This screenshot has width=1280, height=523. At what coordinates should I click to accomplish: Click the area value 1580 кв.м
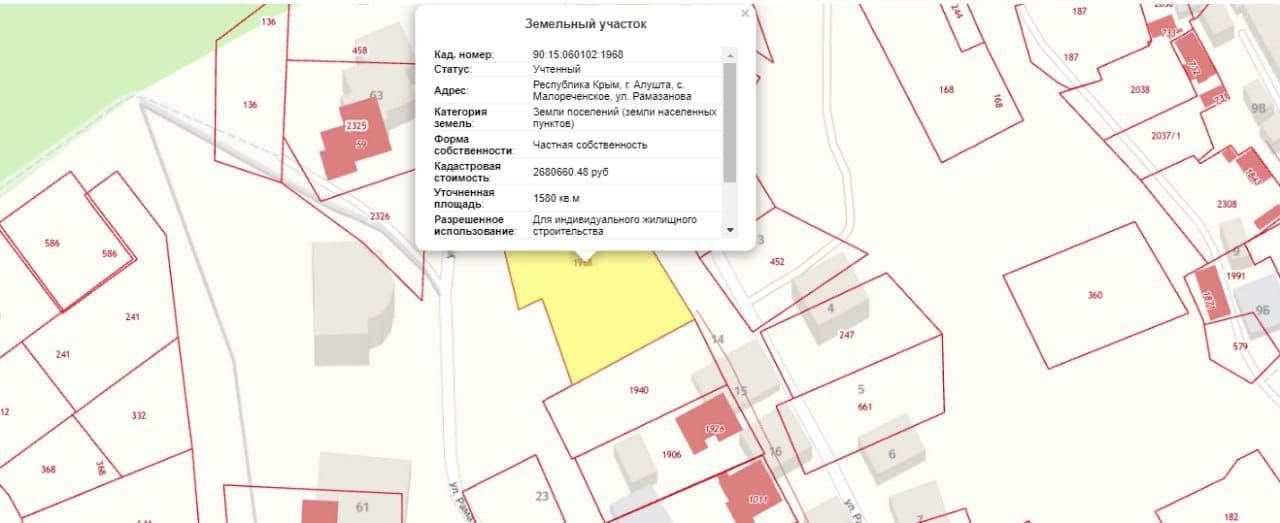tap(557, 198)
